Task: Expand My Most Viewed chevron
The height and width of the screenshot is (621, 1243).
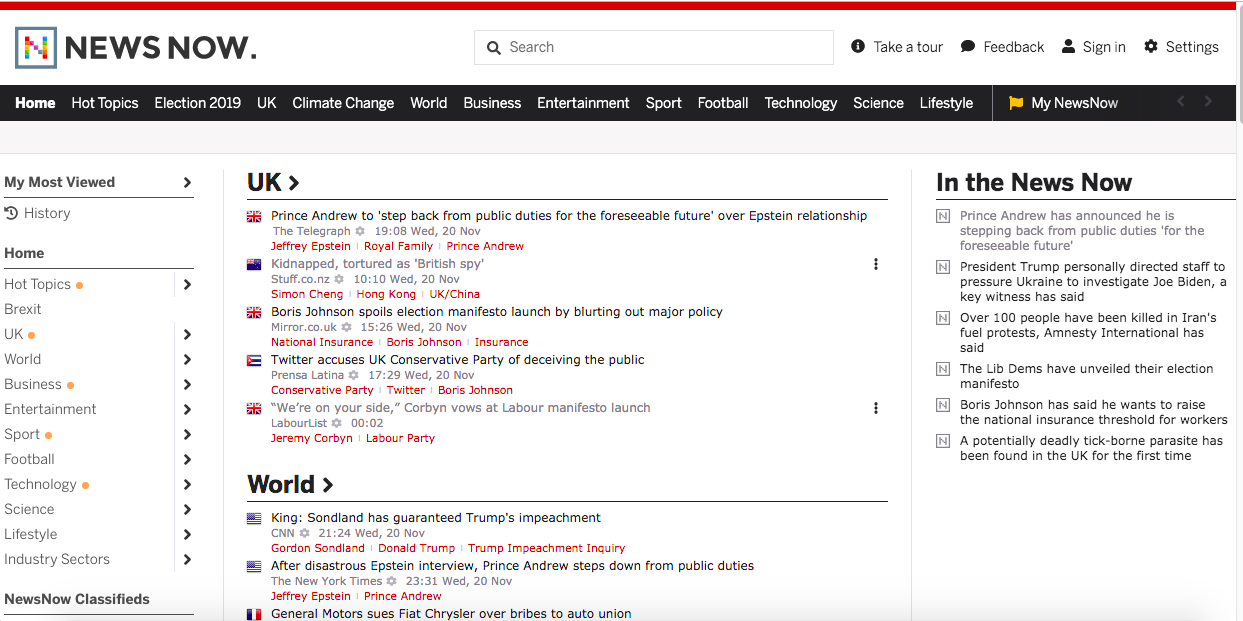Action: [187, 182]
